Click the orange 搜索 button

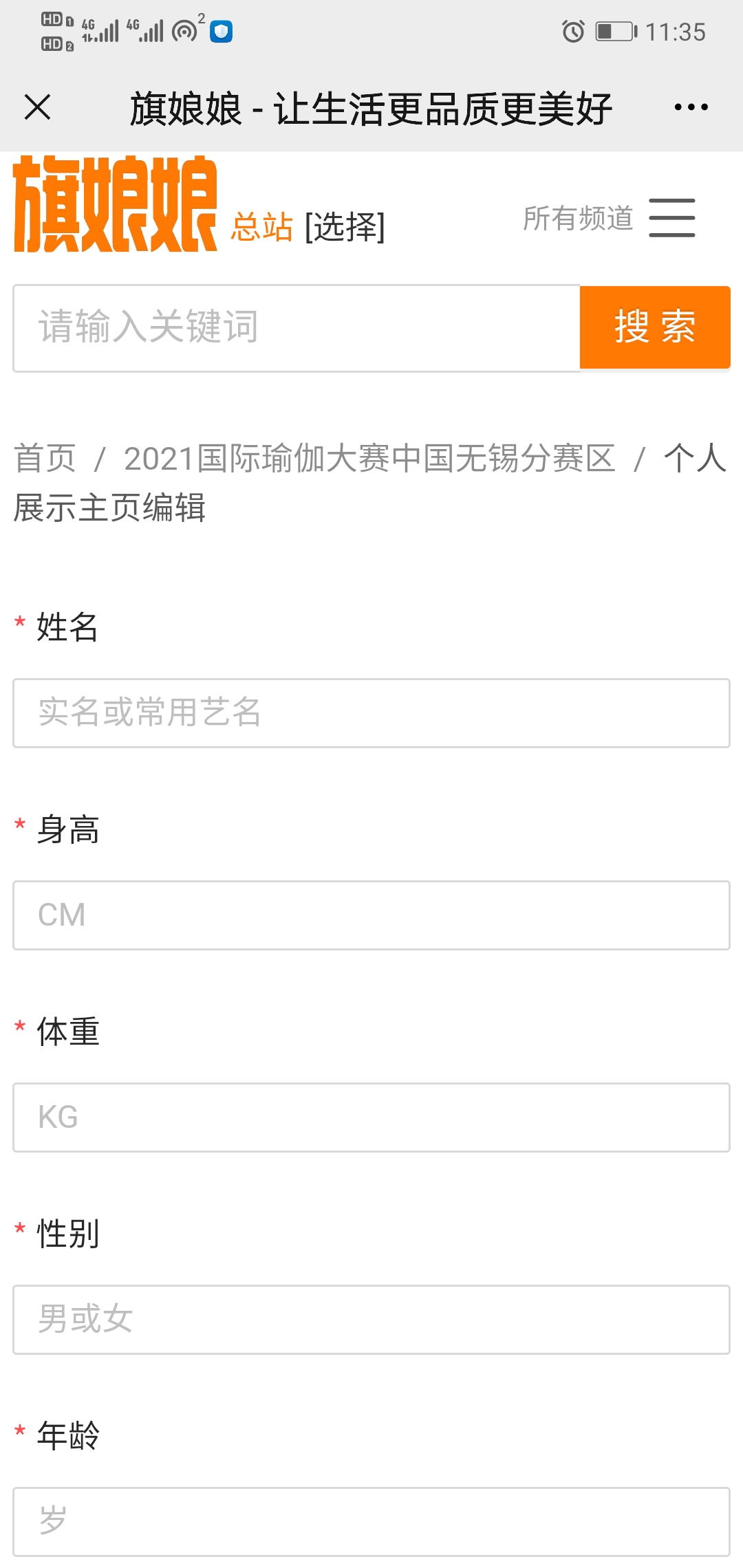(x=655, y=327)
